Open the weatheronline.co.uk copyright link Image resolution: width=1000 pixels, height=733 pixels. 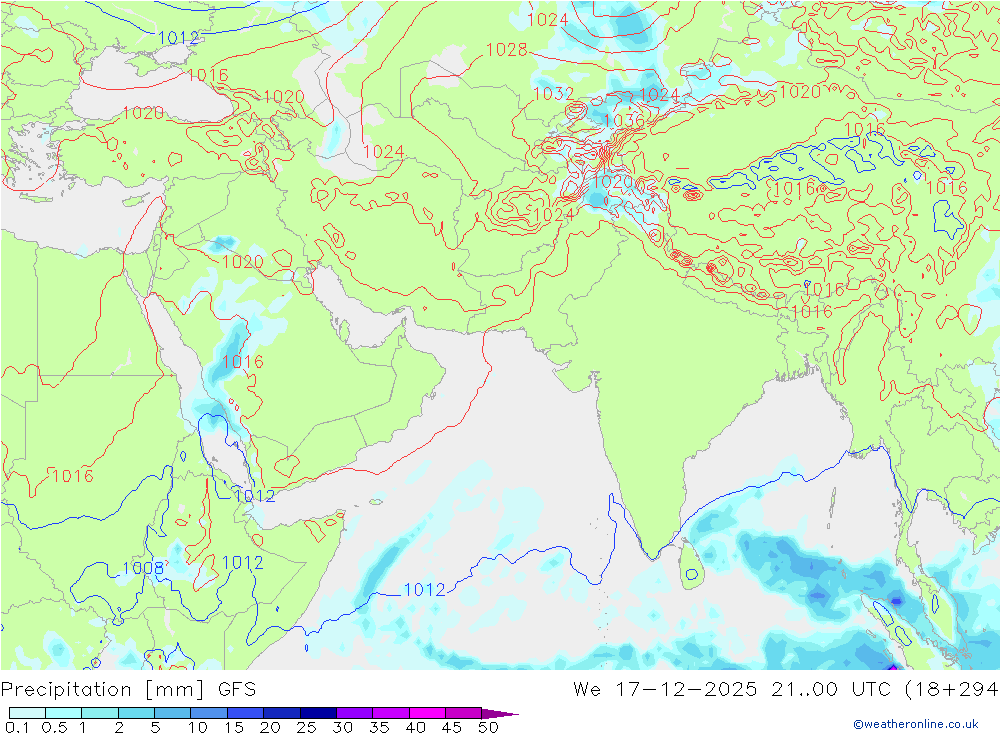point(916,723)
